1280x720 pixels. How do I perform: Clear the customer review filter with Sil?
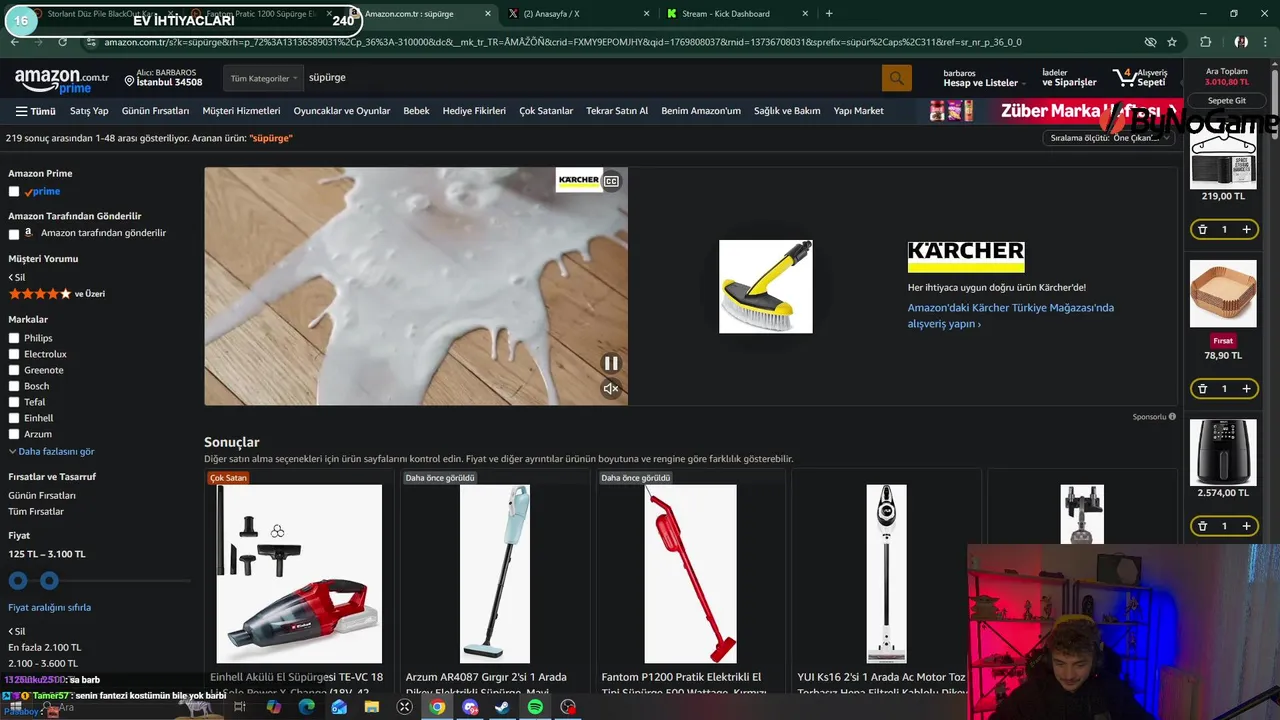click(17, 277)
